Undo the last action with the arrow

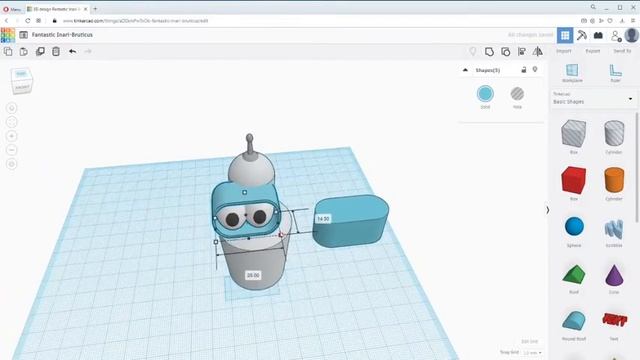click(x=72, y=51)
